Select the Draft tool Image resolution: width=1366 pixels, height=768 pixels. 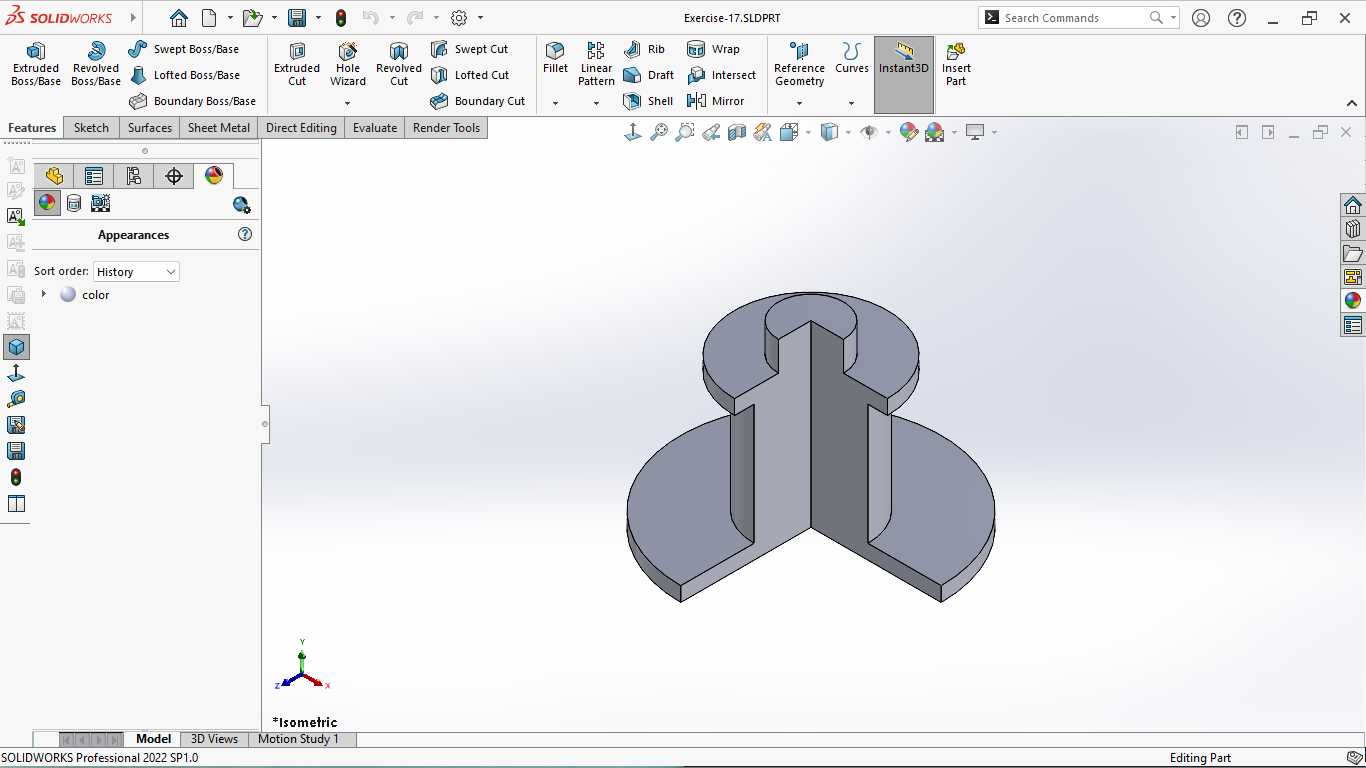coord(648,75)
